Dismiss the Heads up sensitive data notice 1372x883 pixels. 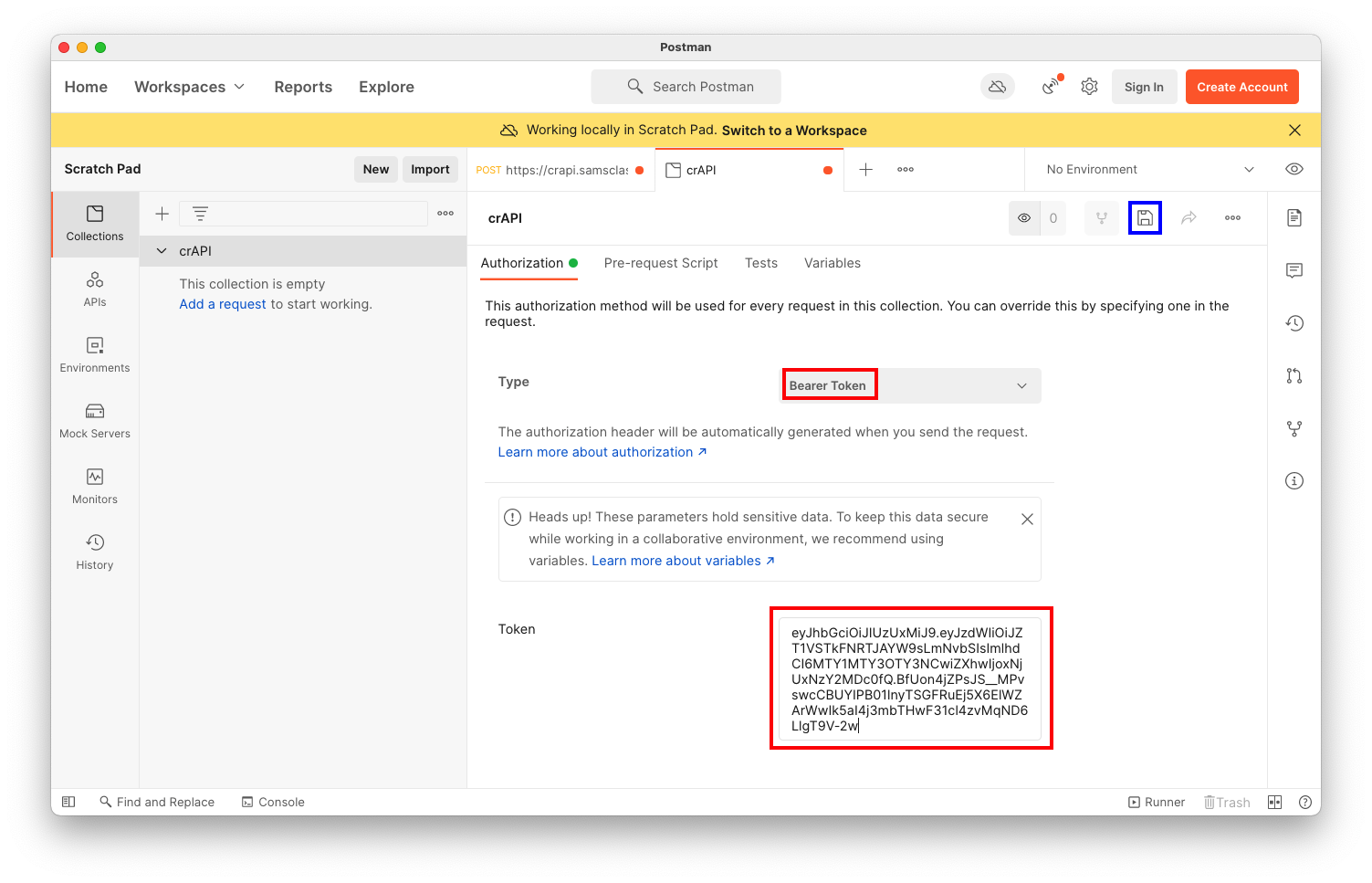(x=1027, y=519)
